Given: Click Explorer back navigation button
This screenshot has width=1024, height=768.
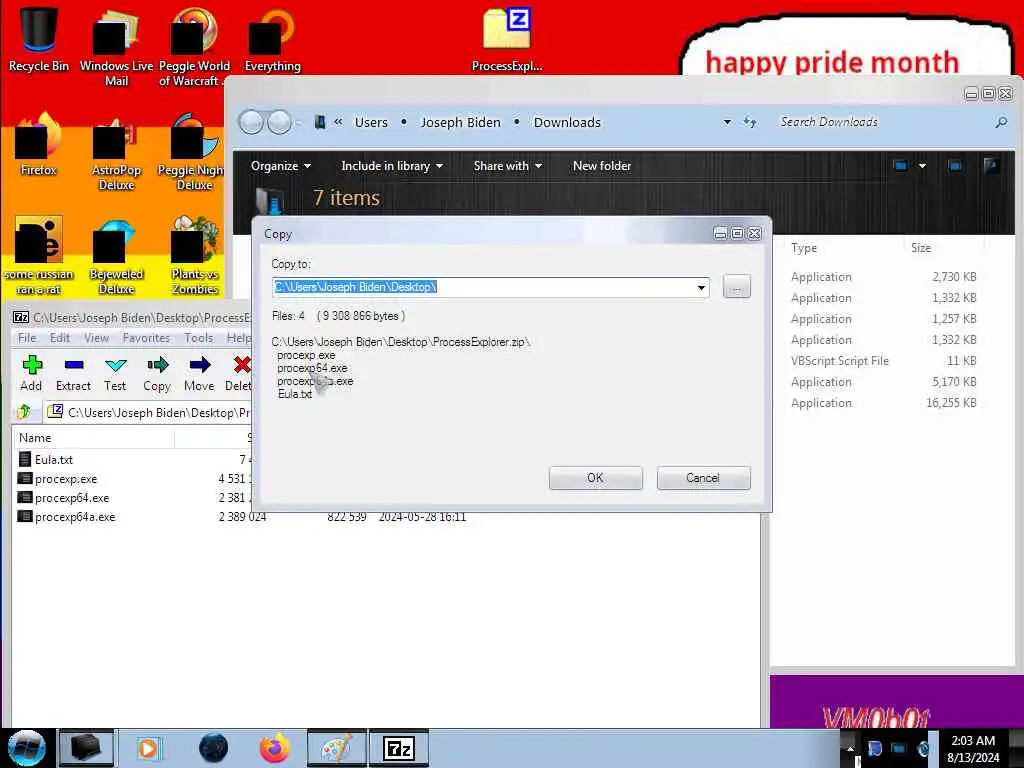Looking at the screenshot, I should (x=251, y=122).
